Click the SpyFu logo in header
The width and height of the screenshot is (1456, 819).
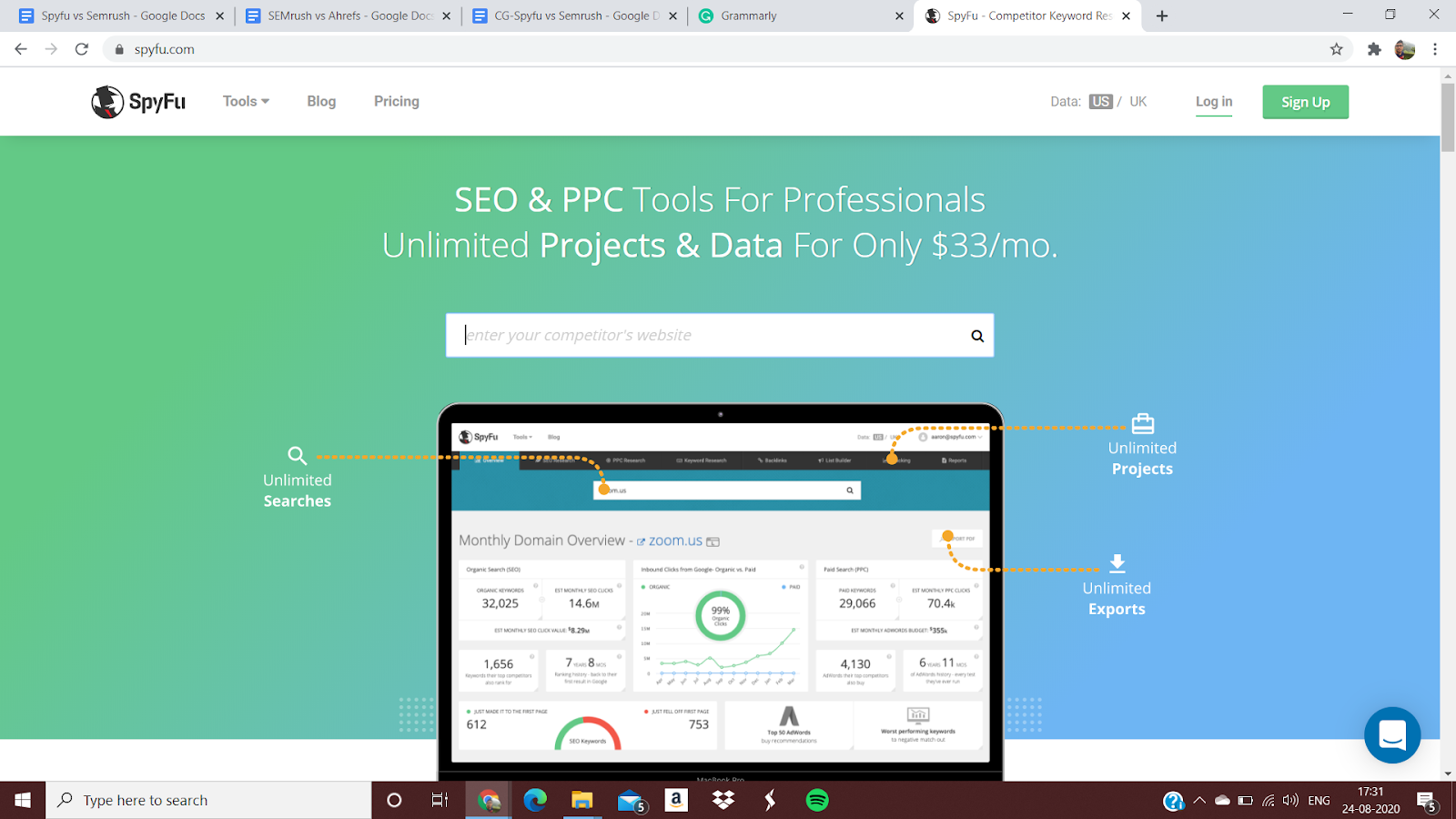pyautogui.click(x=138, y=101)
